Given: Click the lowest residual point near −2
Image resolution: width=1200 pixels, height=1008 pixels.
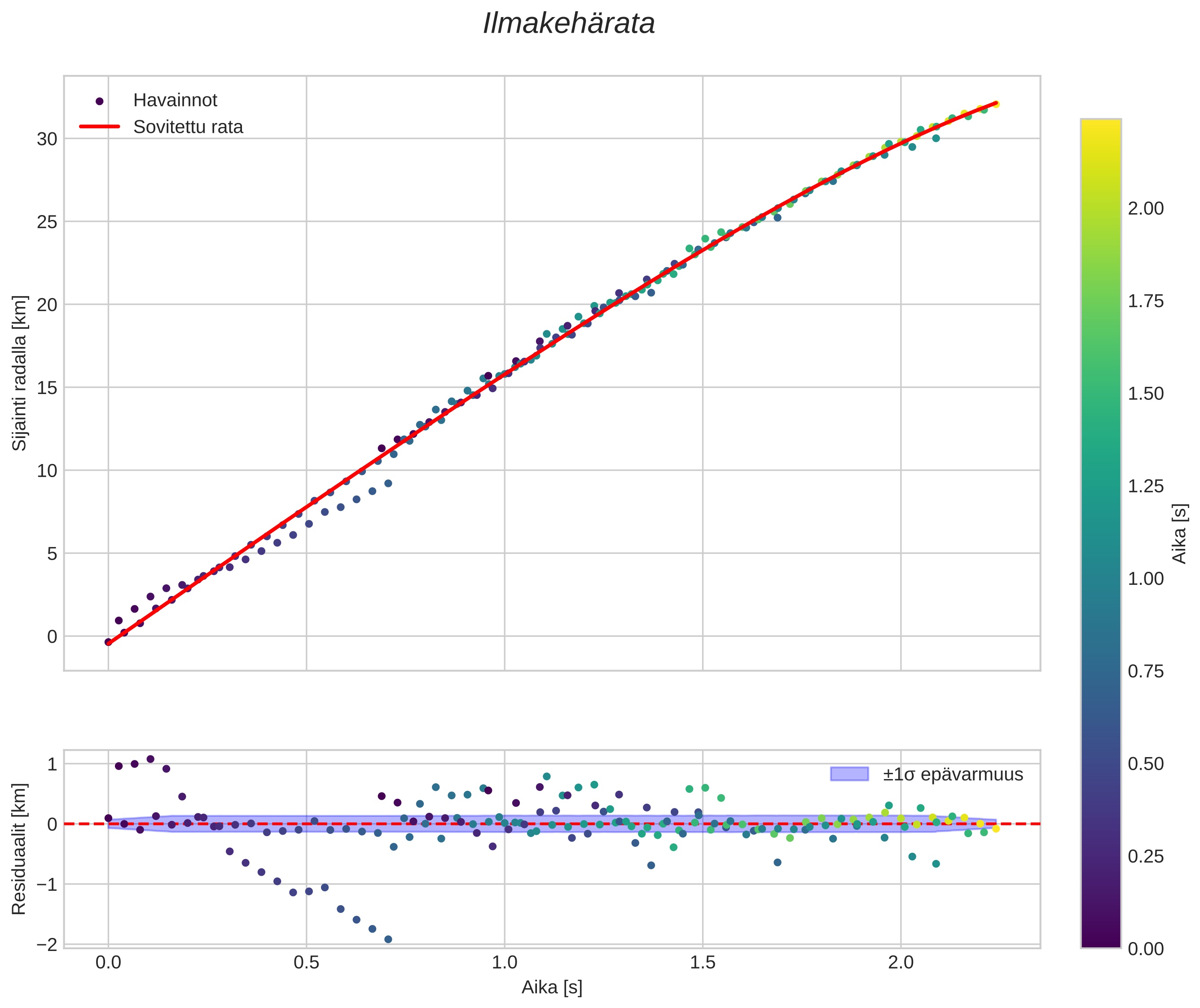Looking at the screenshot, I should click(388, 939).
